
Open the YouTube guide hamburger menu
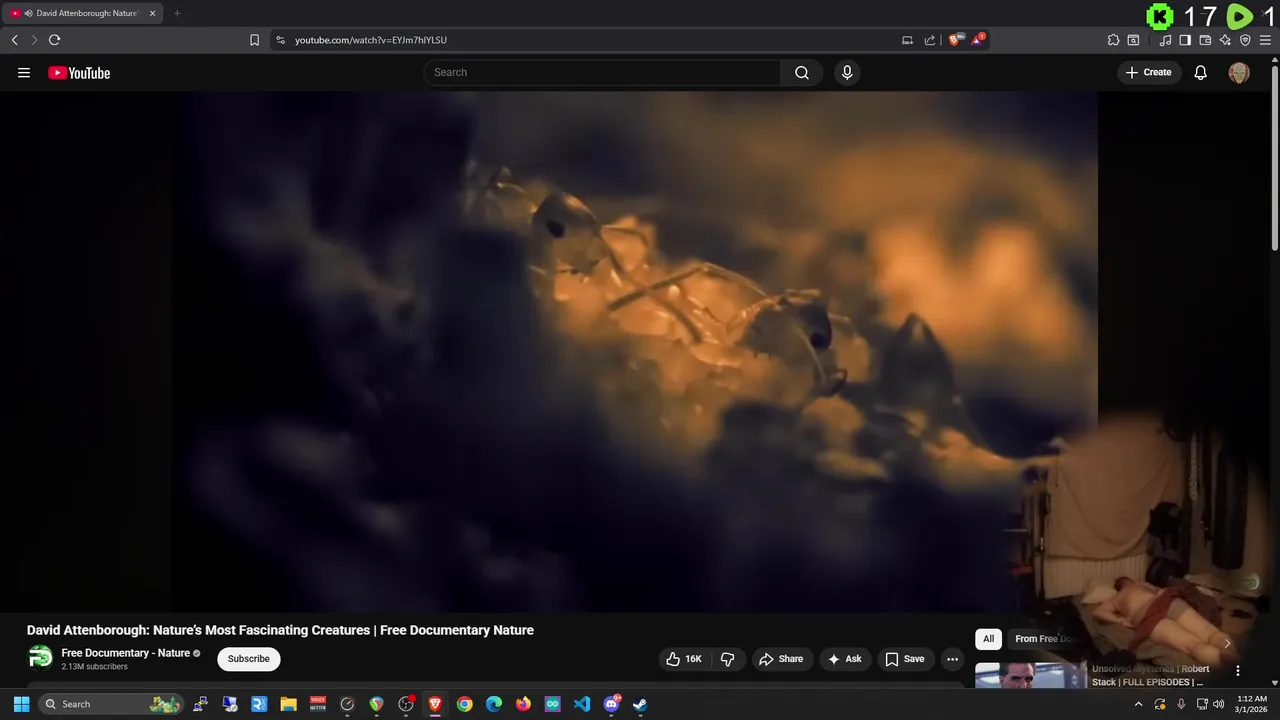tap(24, 72)
